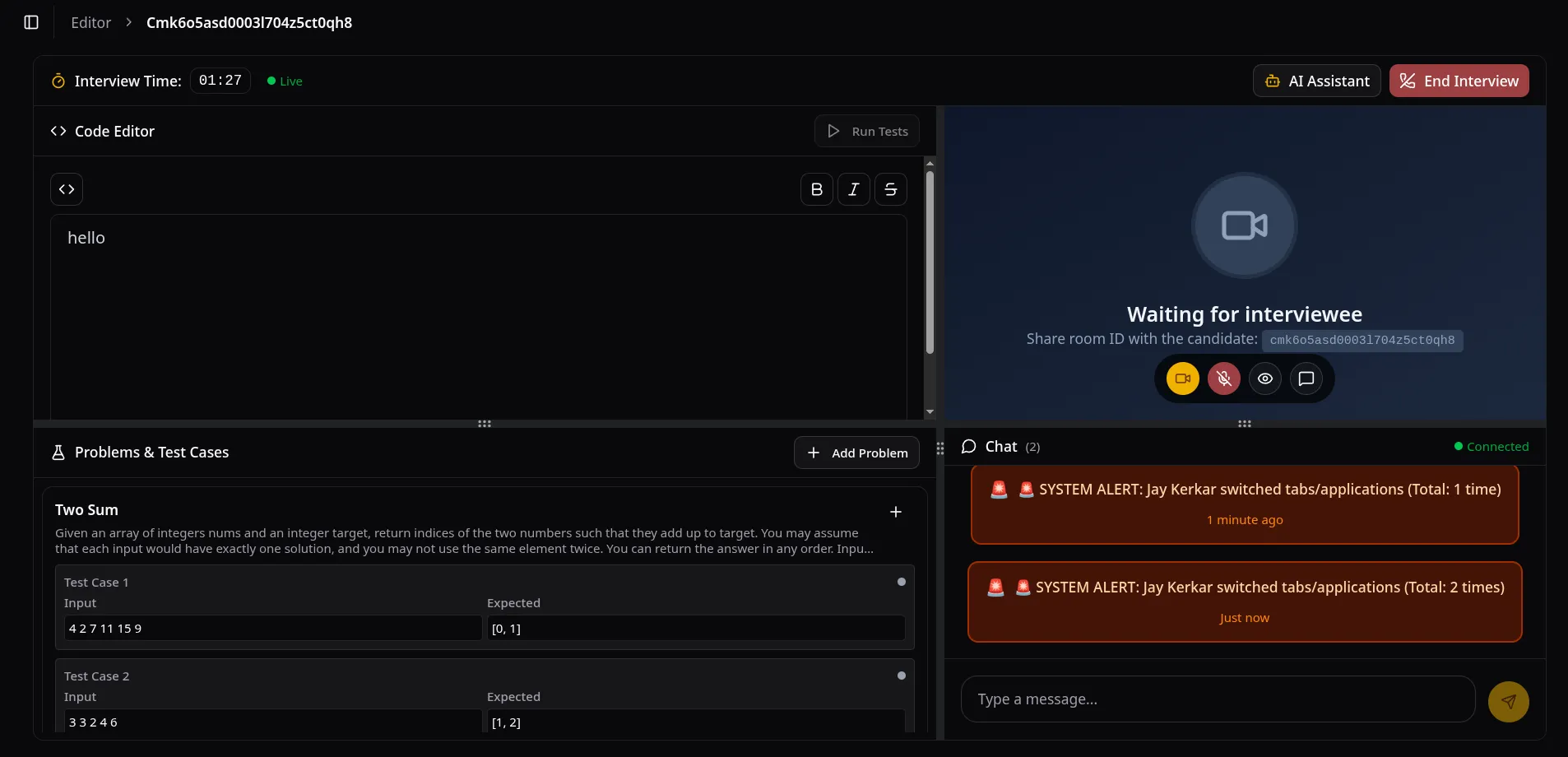
Task: Open the chat bubble in the video controls
Action: point(1306,378)
